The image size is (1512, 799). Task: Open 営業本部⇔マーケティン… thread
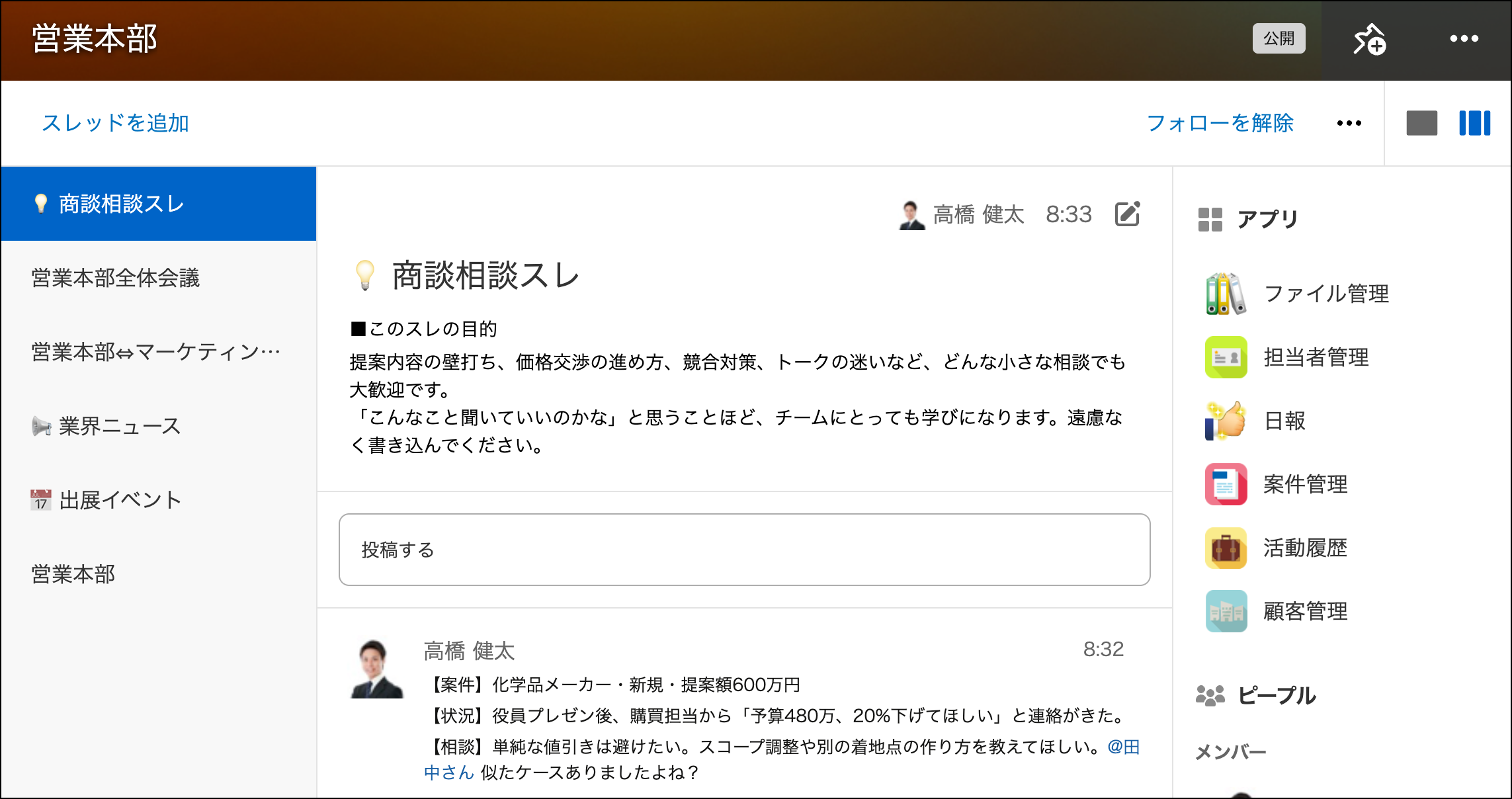pyautogui.click(x=159, y=352)
